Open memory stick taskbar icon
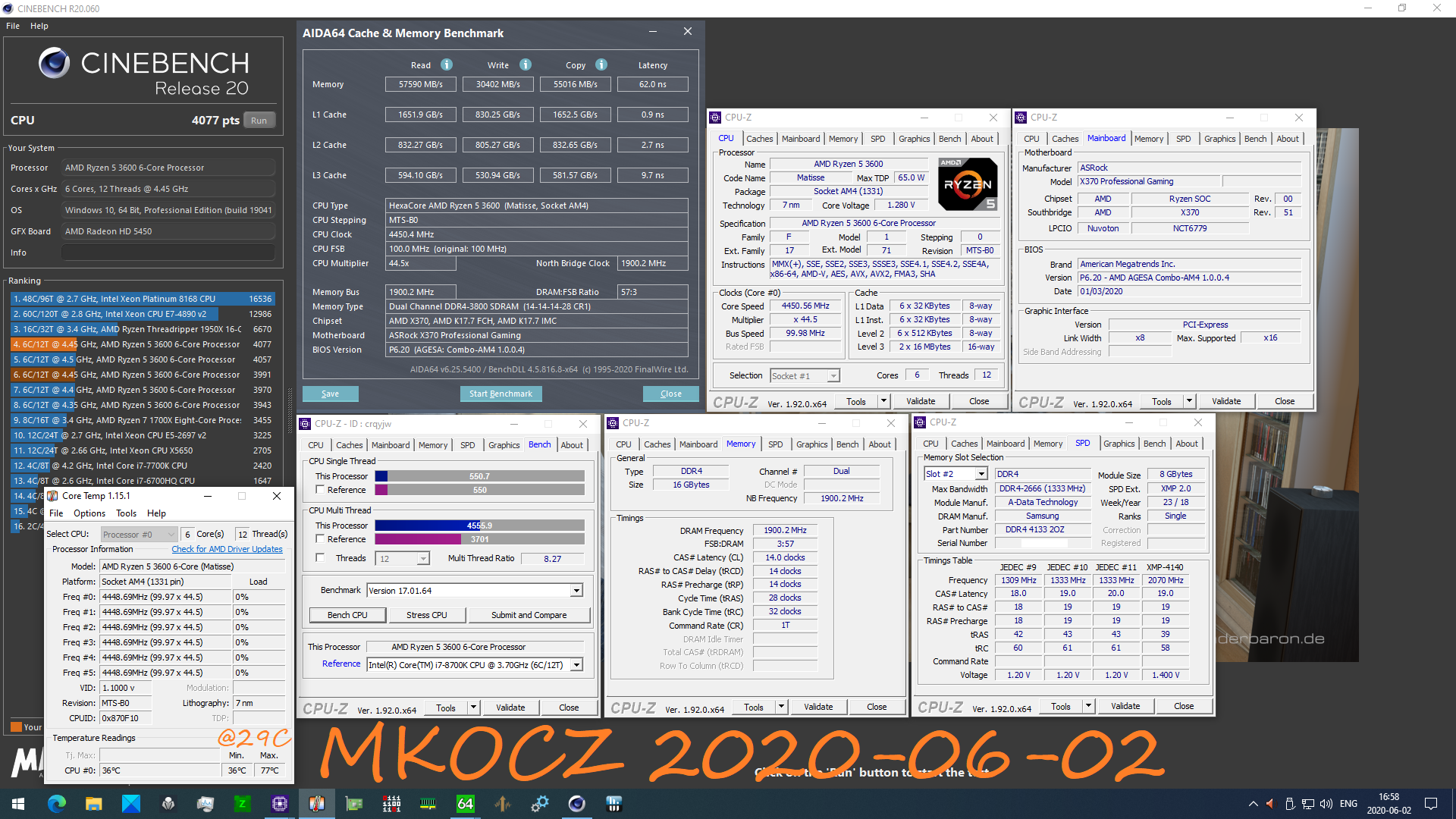 pos(428,804)
